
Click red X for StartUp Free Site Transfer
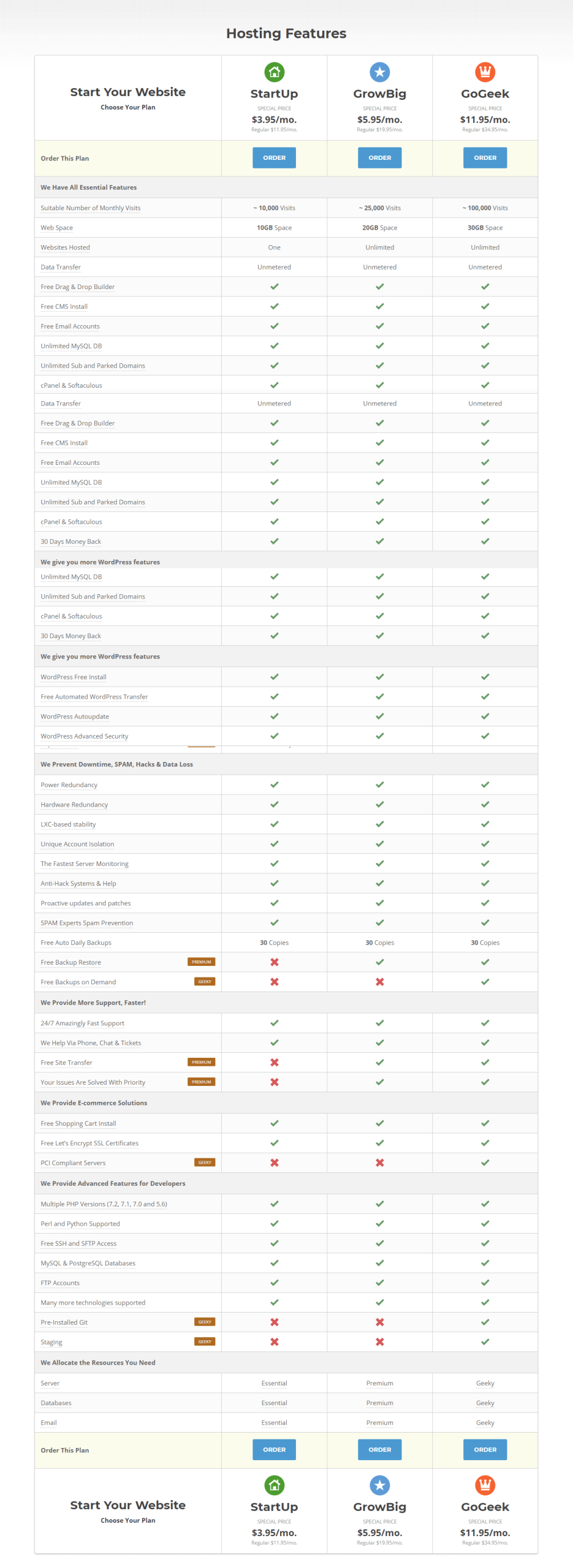tap(274, 1062)
